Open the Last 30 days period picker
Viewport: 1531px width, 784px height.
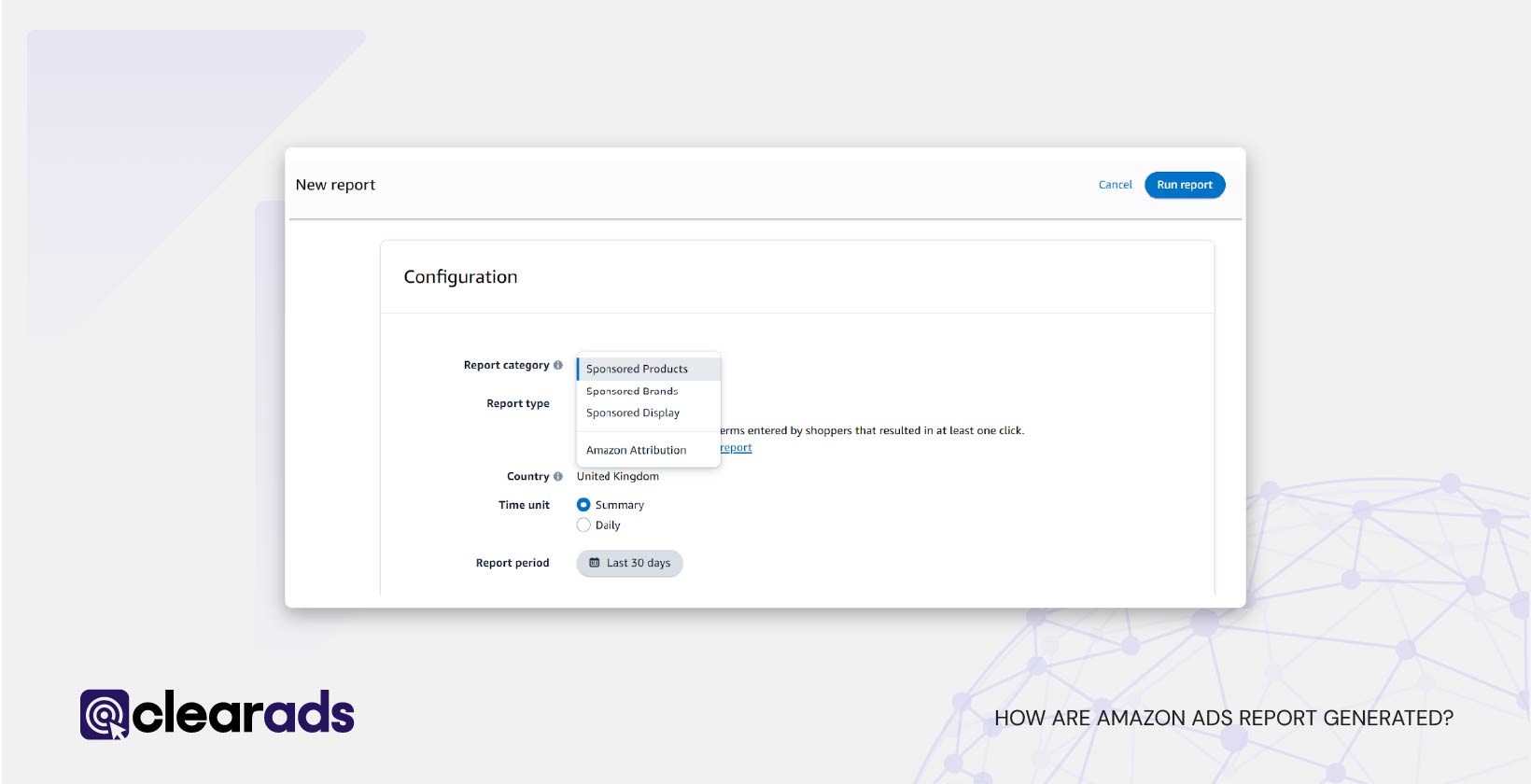pyautogui.click(x=629, y=563)
